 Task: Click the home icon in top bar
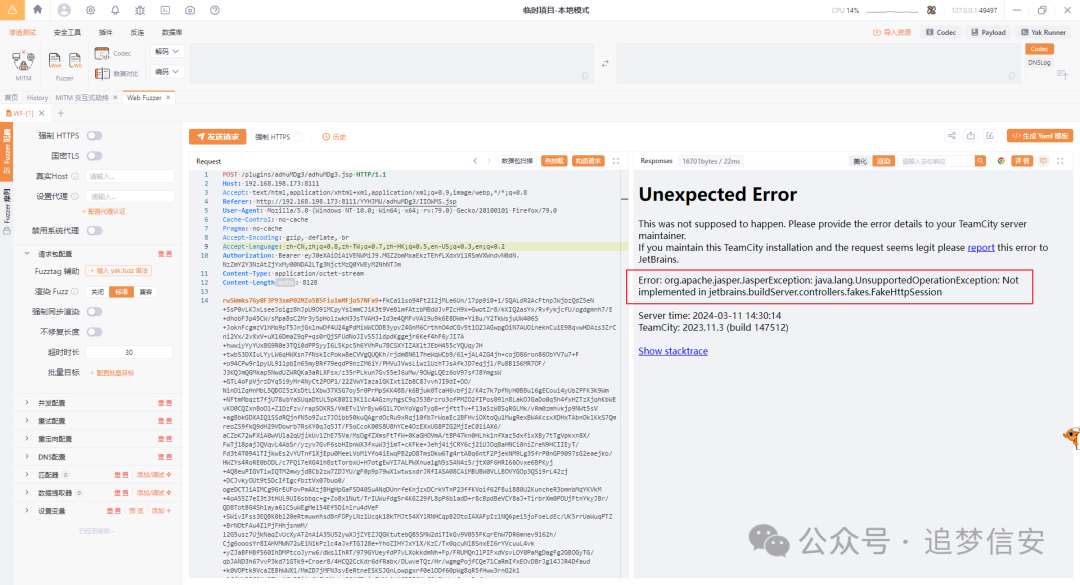[37, 10]
